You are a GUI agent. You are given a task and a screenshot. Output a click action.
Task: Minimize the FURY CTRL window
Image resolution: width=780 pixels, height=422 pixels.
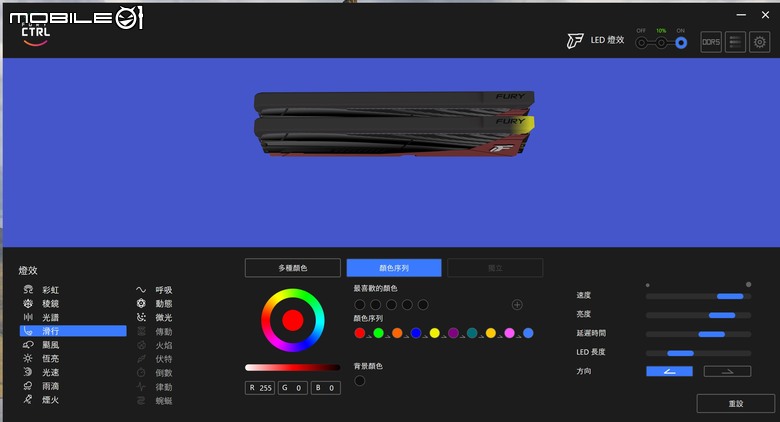(x=741, y=15)
